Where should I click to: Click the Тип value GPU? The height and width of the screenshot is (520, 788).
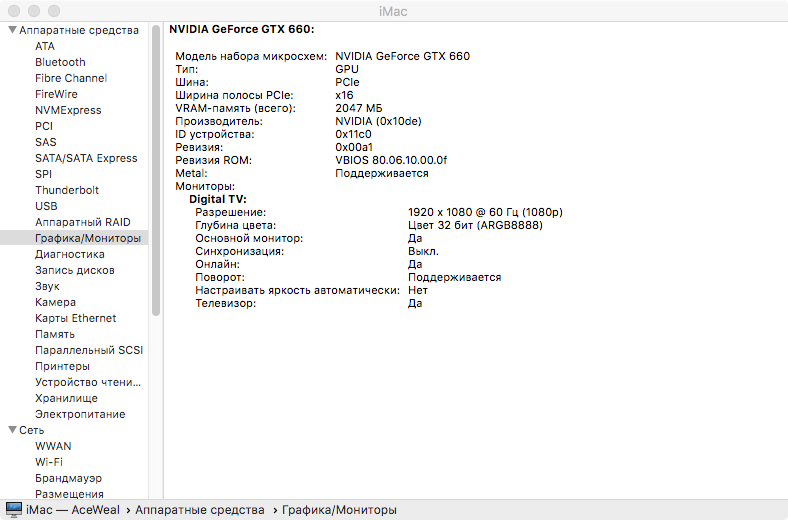[x=347, y=69]
